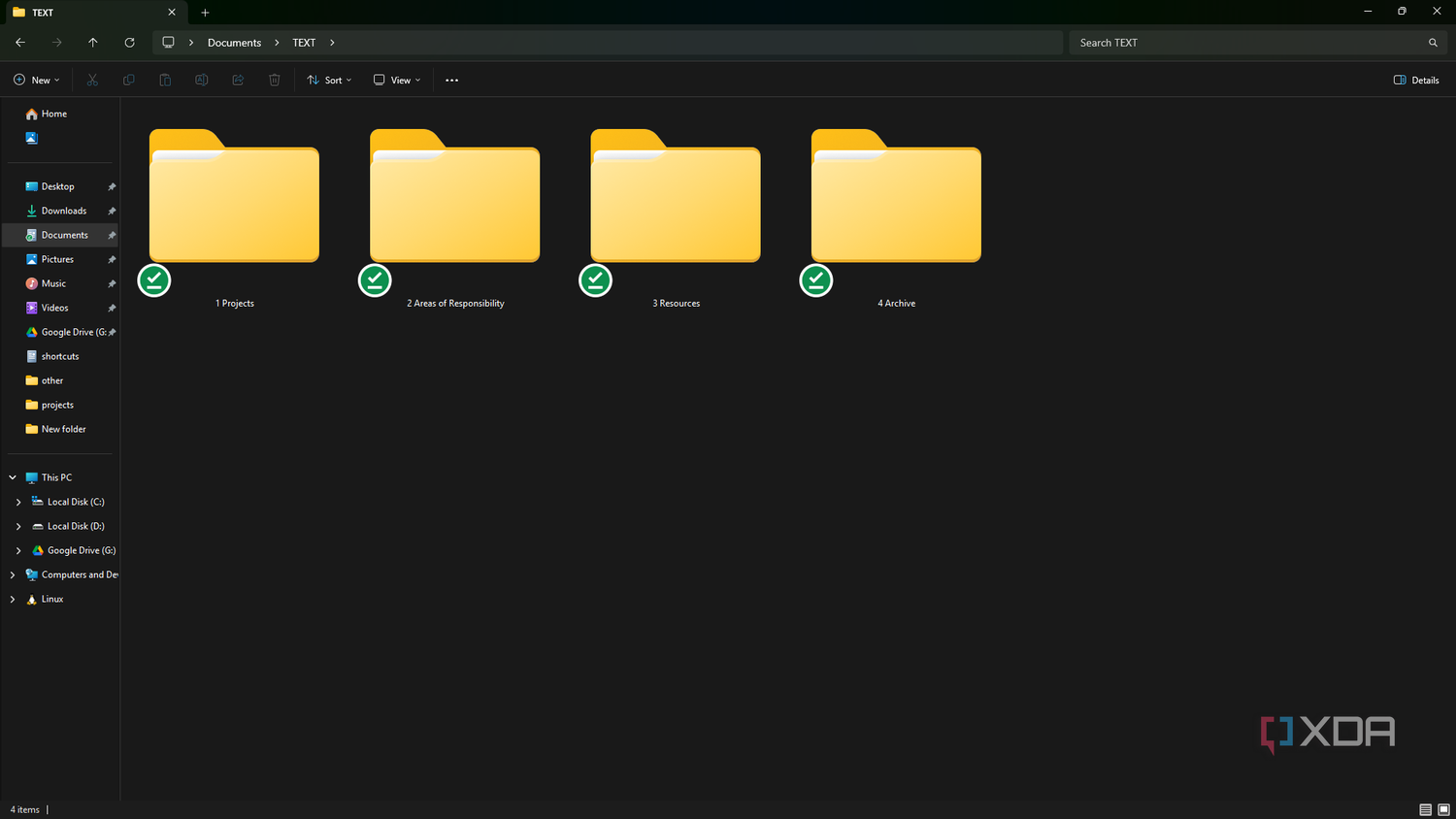
Task: Click the Rename icon in toolbar
Action: (202, 80)
